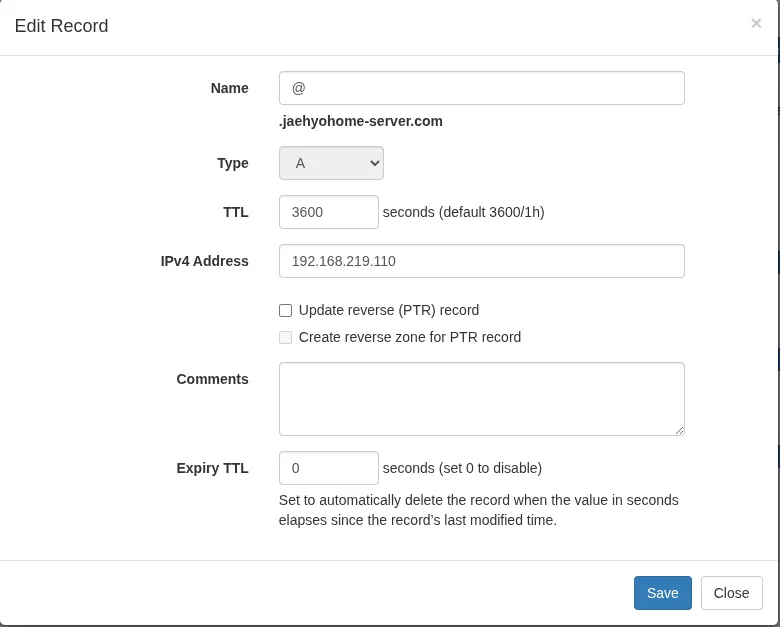Click the Comments resize handle corner

[680, 430]
